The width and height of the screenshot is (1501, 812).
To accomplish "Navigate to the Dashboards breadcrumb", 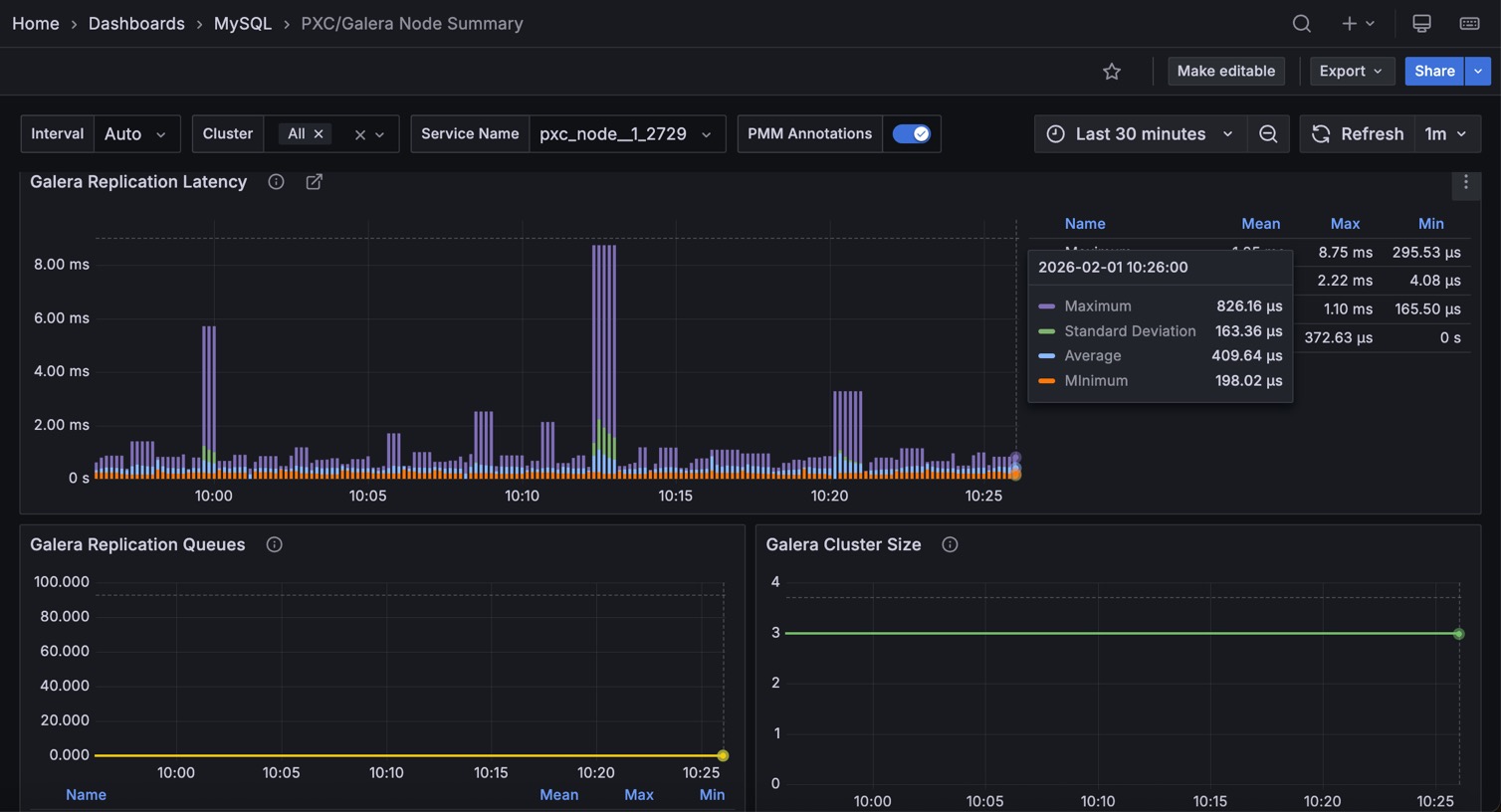I will coord(136,23).
